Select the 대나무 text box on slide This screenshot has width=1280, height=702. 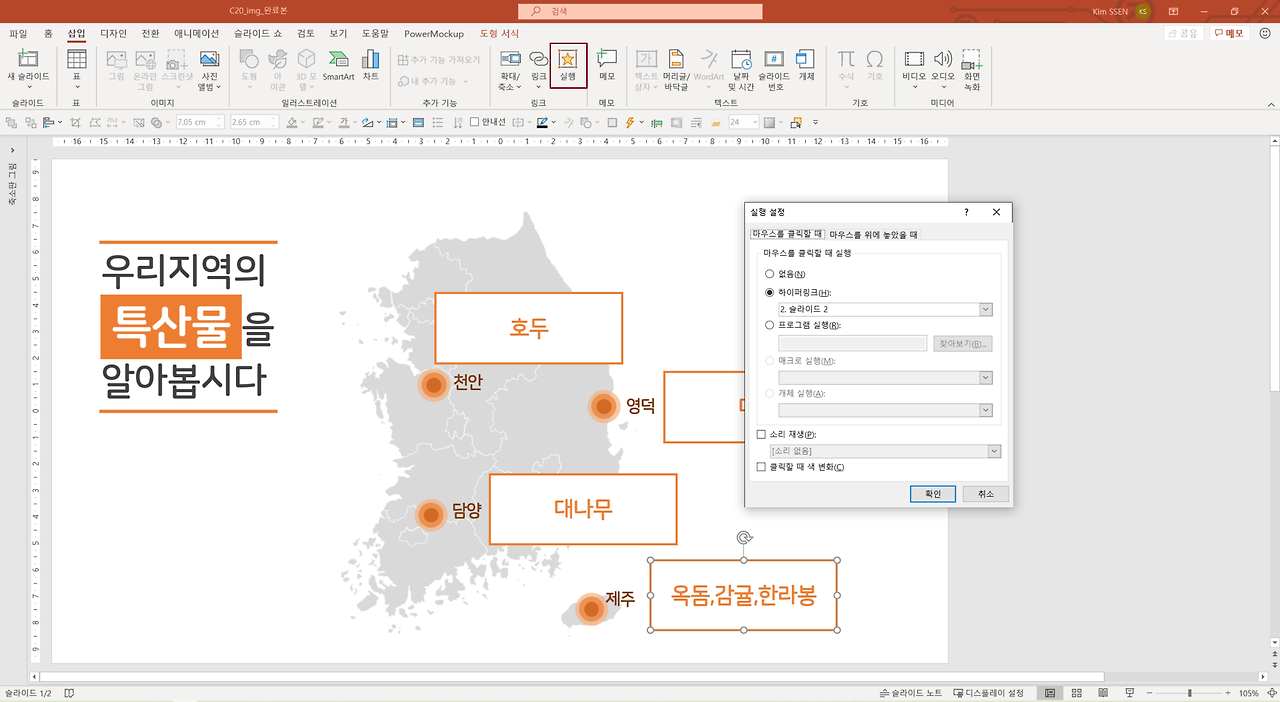coord(583,509)
